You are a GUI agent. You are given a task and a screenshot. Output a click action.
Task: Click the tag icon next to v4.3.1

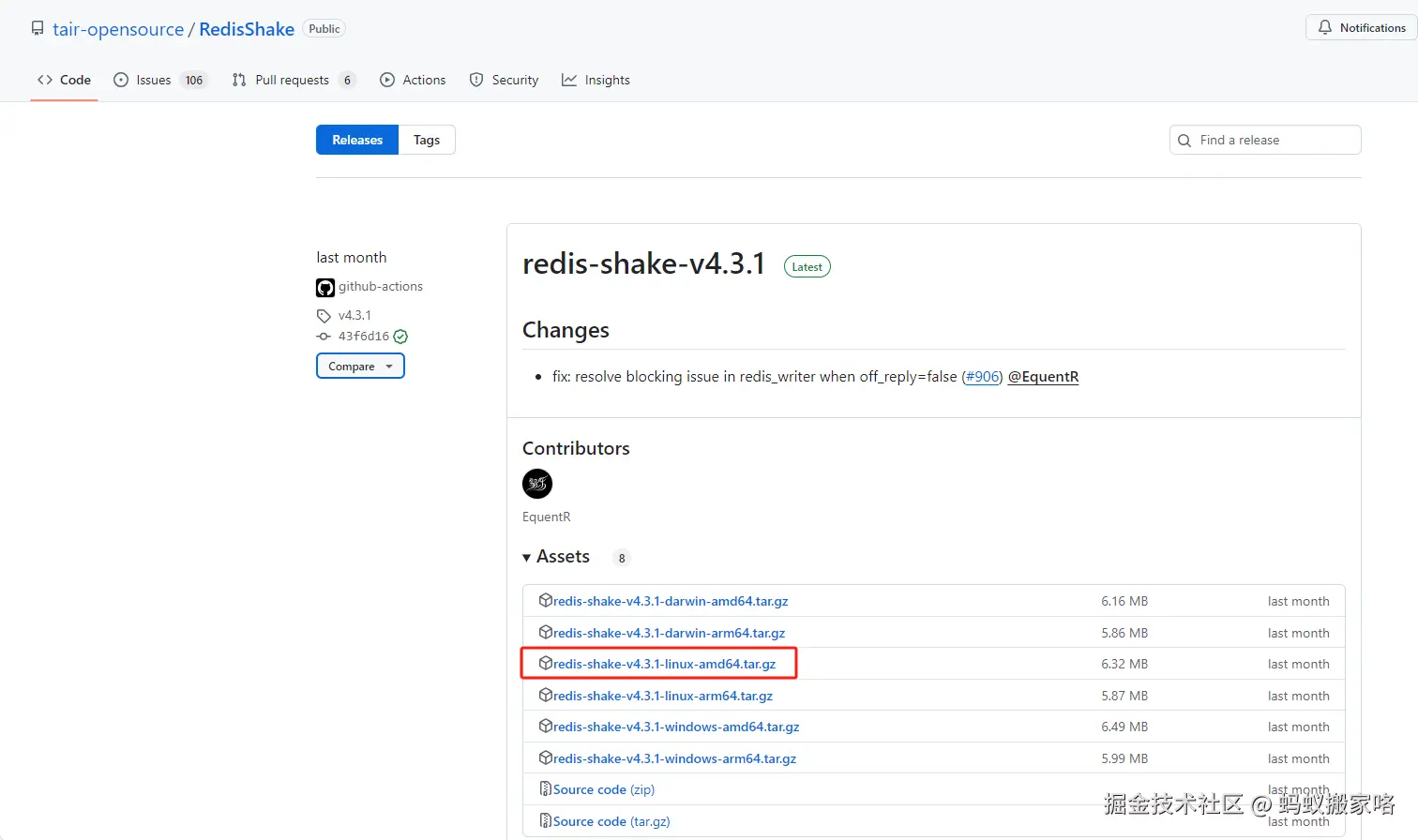pyautogui.click(x=324, y=316)
